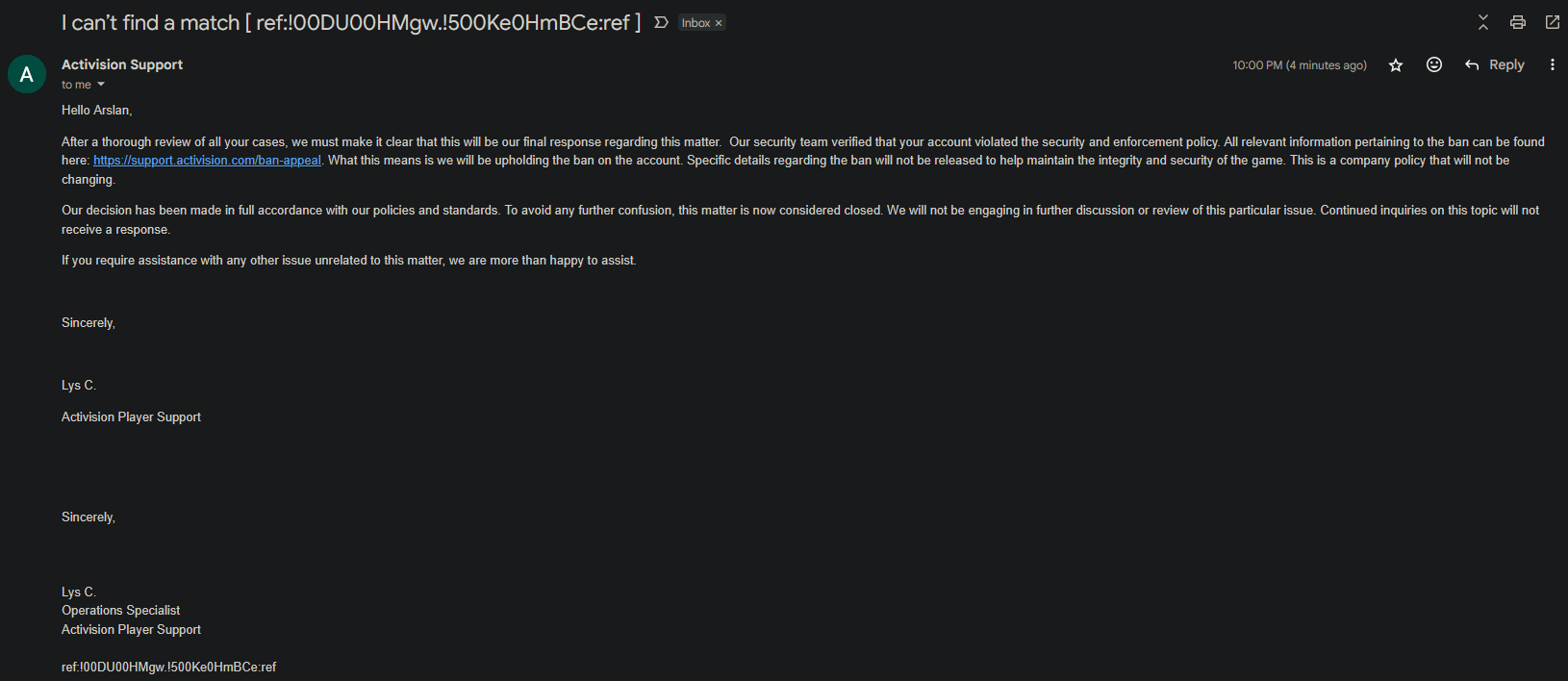Click the Inbox label chip

click(696, 23)
